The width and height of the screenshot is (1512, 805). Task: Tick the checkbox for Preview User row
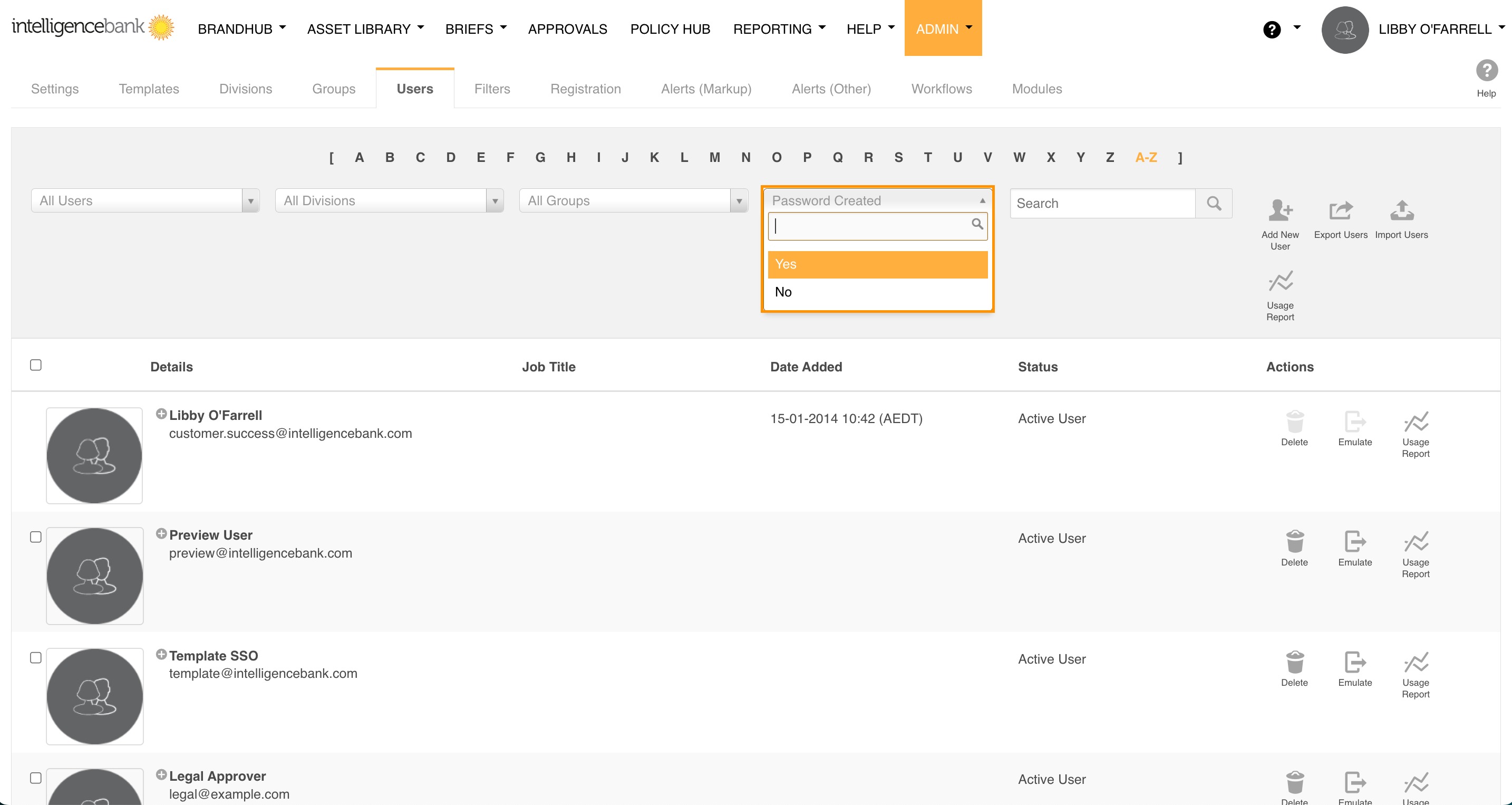[x=36, y=536]
